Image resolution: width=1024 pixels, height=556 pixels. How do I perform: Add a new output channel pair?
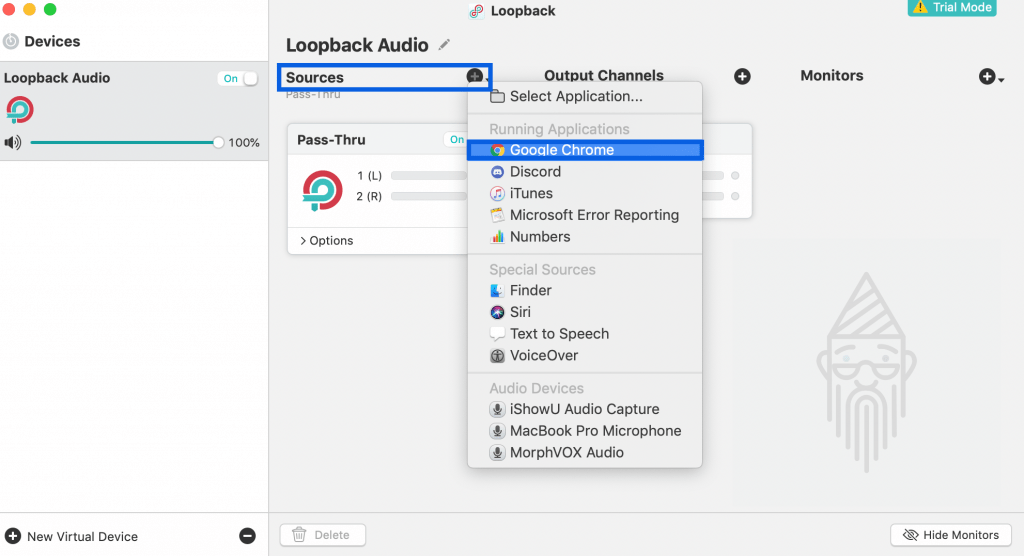[742, 76]
